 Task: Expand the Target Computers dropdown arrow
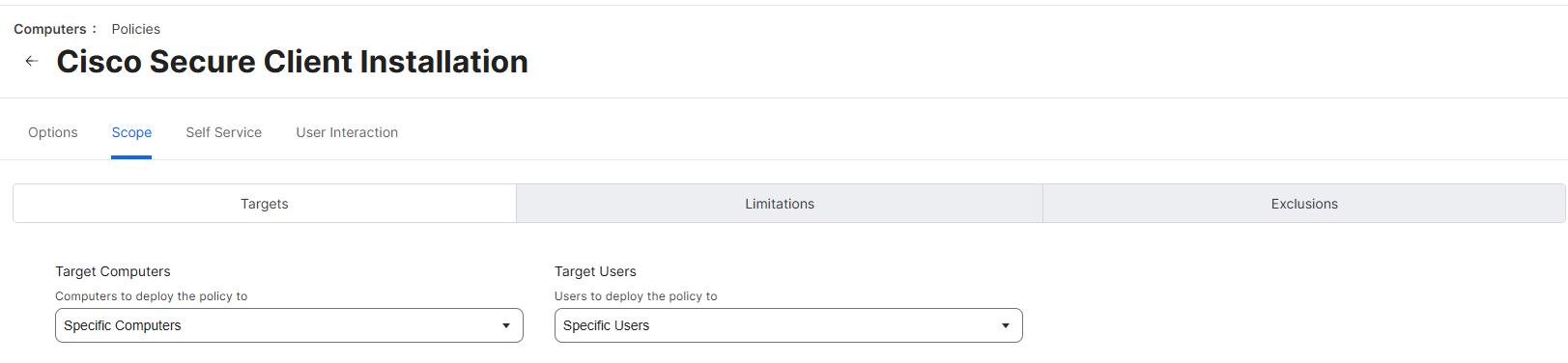[x=506, y=326]
